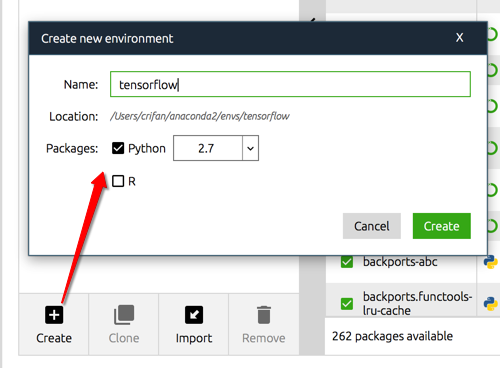Click Python icon beside backports-abc
The image size is (500, 368).
pyautogui.click(x=491, y=262)
